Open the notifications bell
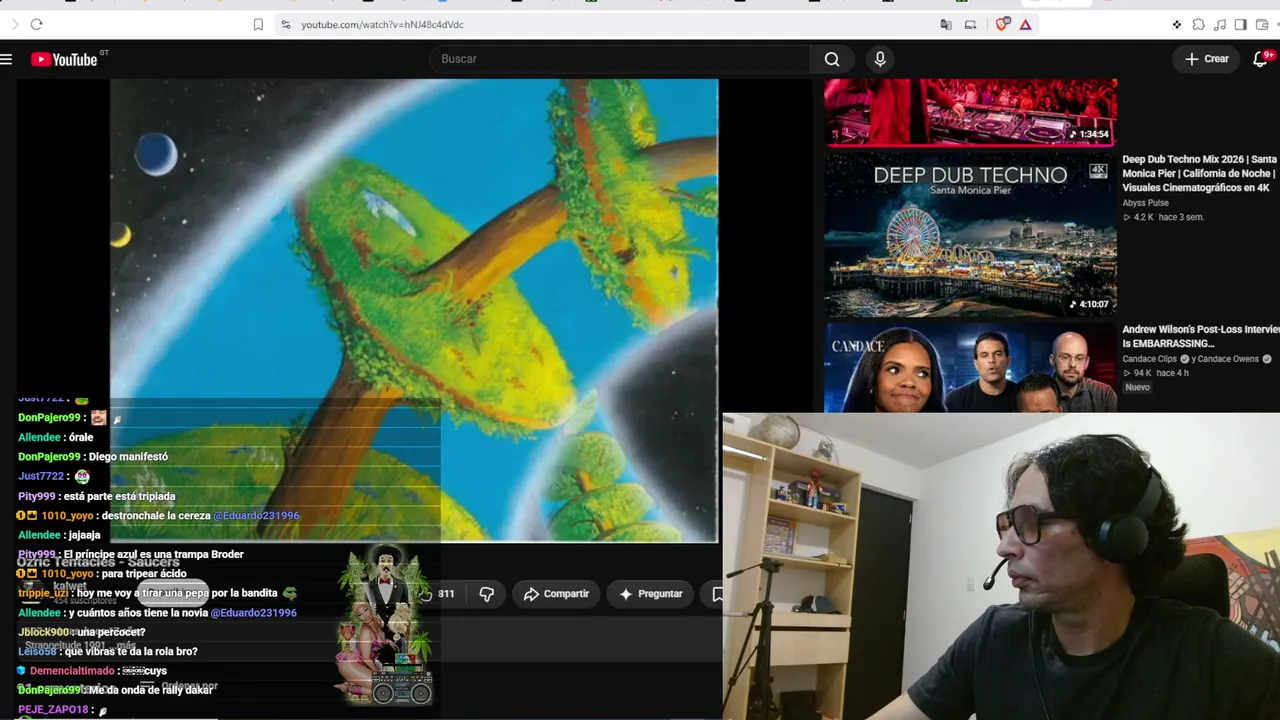The width and height of the screenshot is (1280, 720). [1261, 59]
